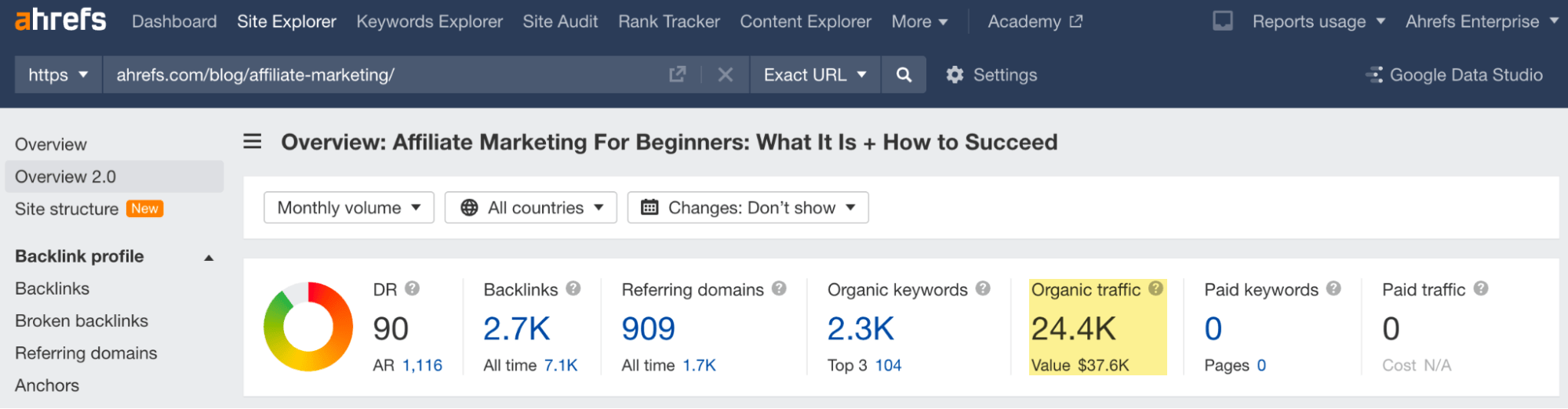Open Settings with the gear icon

(x=991, y=74)
